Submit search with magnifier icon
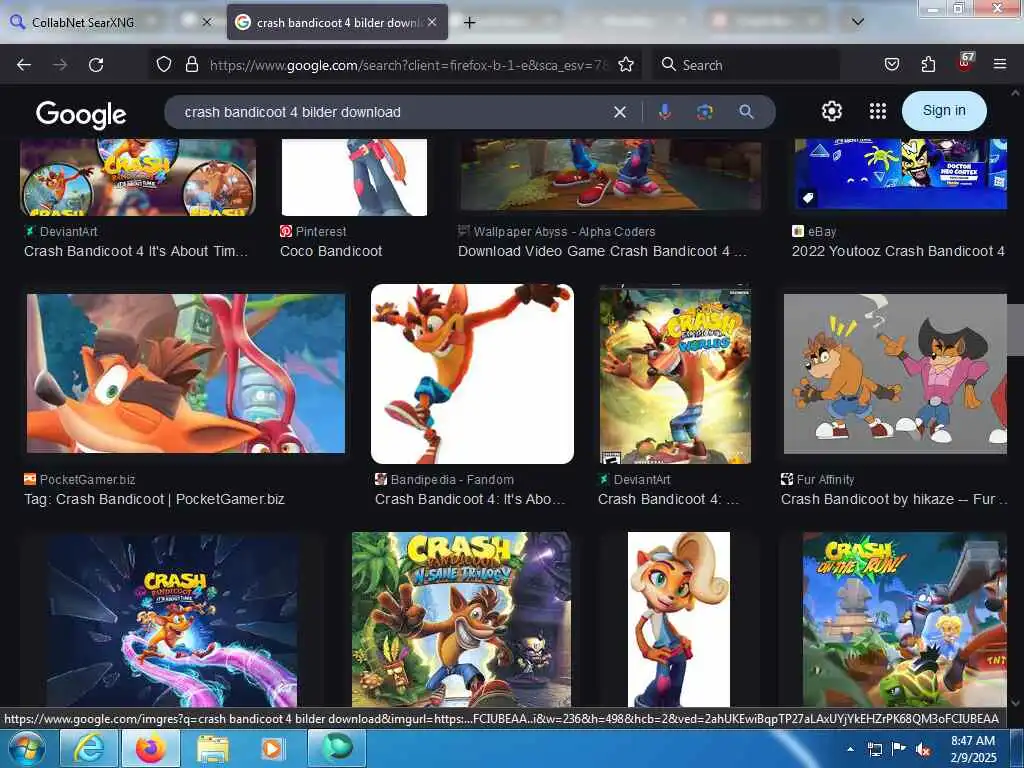Viewport: 1024px width, 768px height. point(746,112)
